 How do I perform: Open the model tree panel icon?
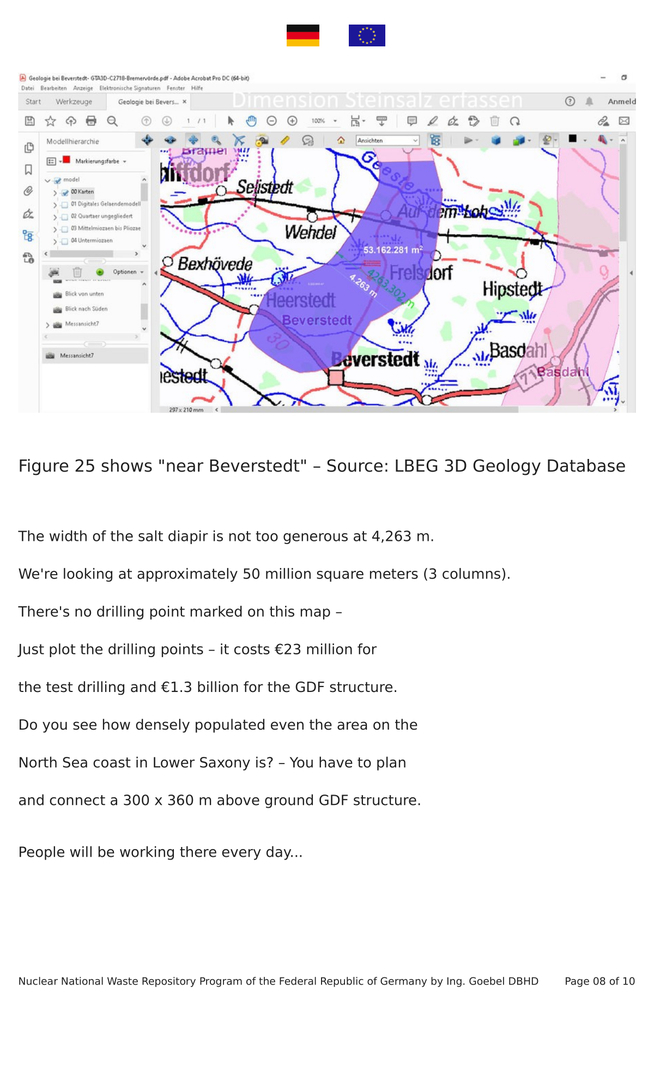tap(28, 236)
